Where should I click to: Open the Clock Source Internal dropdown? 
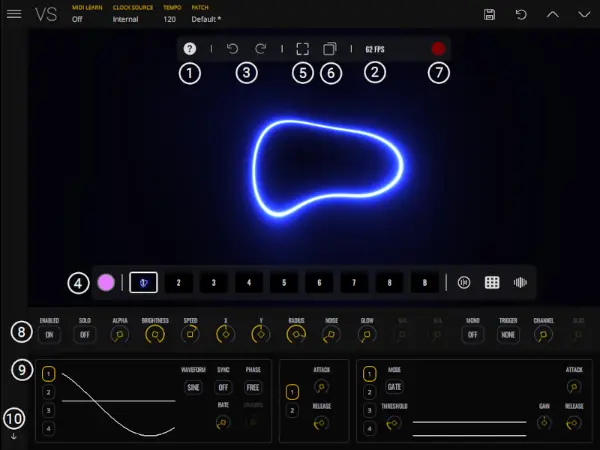(126, 19)
